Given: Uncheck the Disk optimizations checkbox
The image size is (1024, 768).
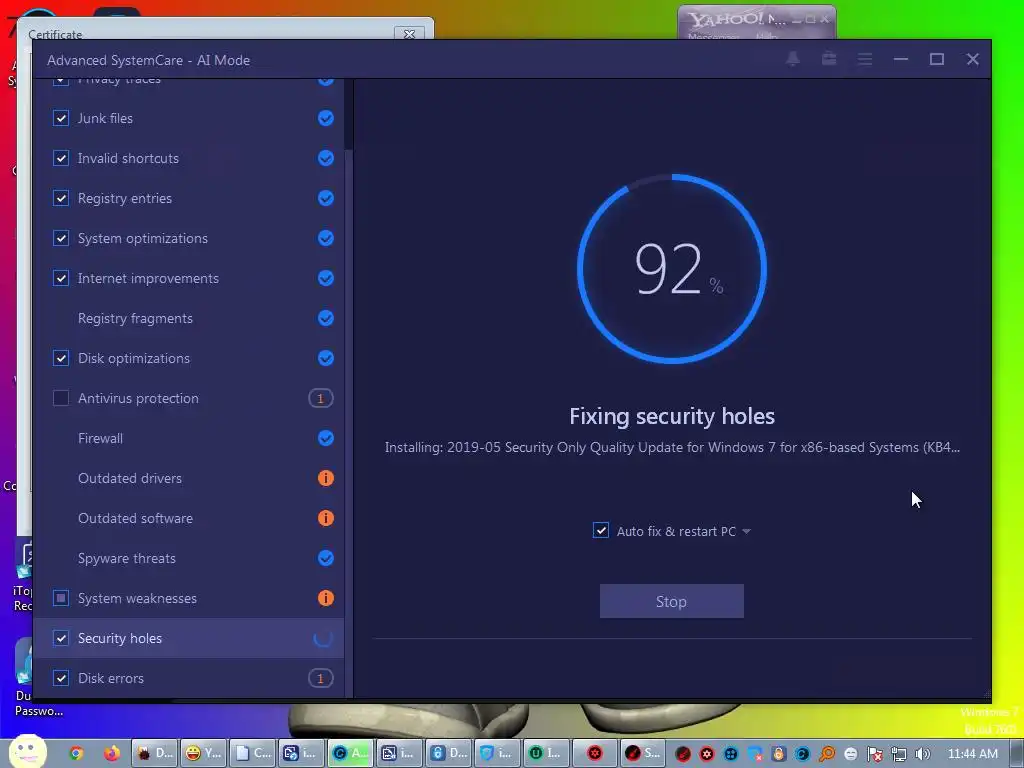Looking at the screenshot, I should coord(61,358).
